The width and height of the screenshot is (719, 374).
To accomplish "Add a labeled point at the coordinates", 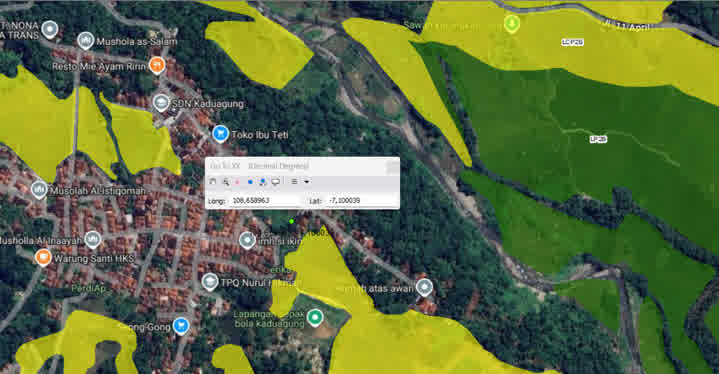I will [262, 182].
